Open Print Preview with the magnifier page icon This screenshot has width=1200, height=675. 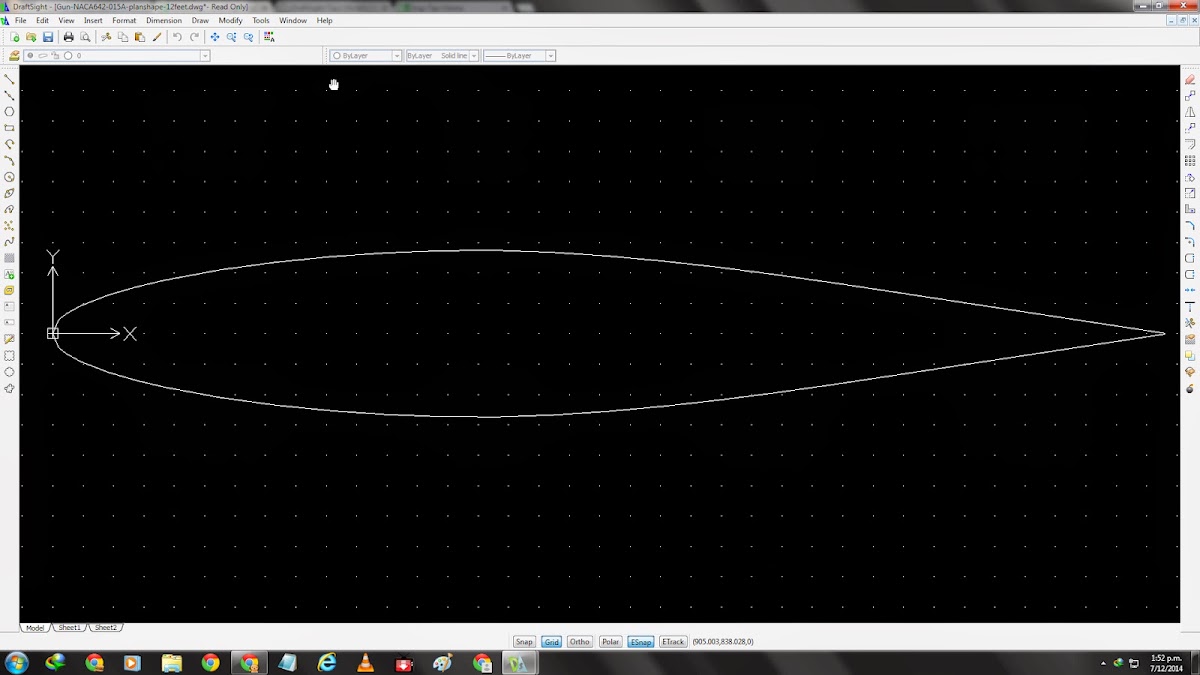click(x=85, y=37)
